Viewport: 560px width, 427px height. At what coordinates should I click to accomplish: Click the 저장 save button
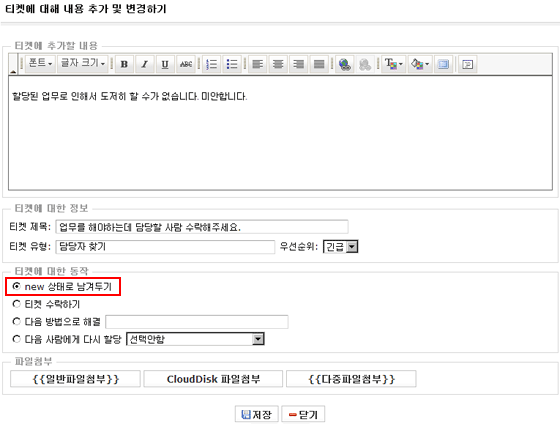256,414
